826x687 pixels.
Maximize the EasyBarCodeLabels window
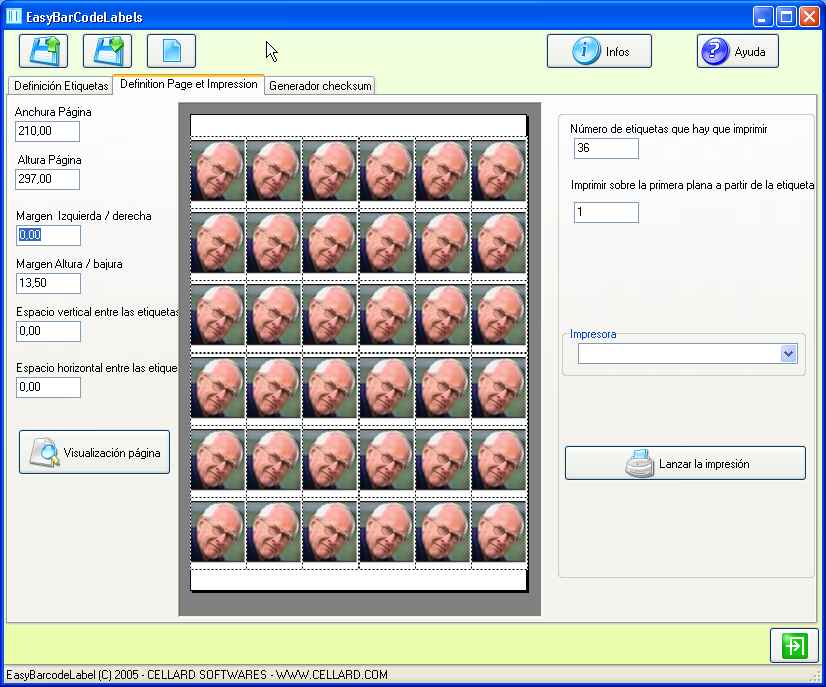click(786, 17)
